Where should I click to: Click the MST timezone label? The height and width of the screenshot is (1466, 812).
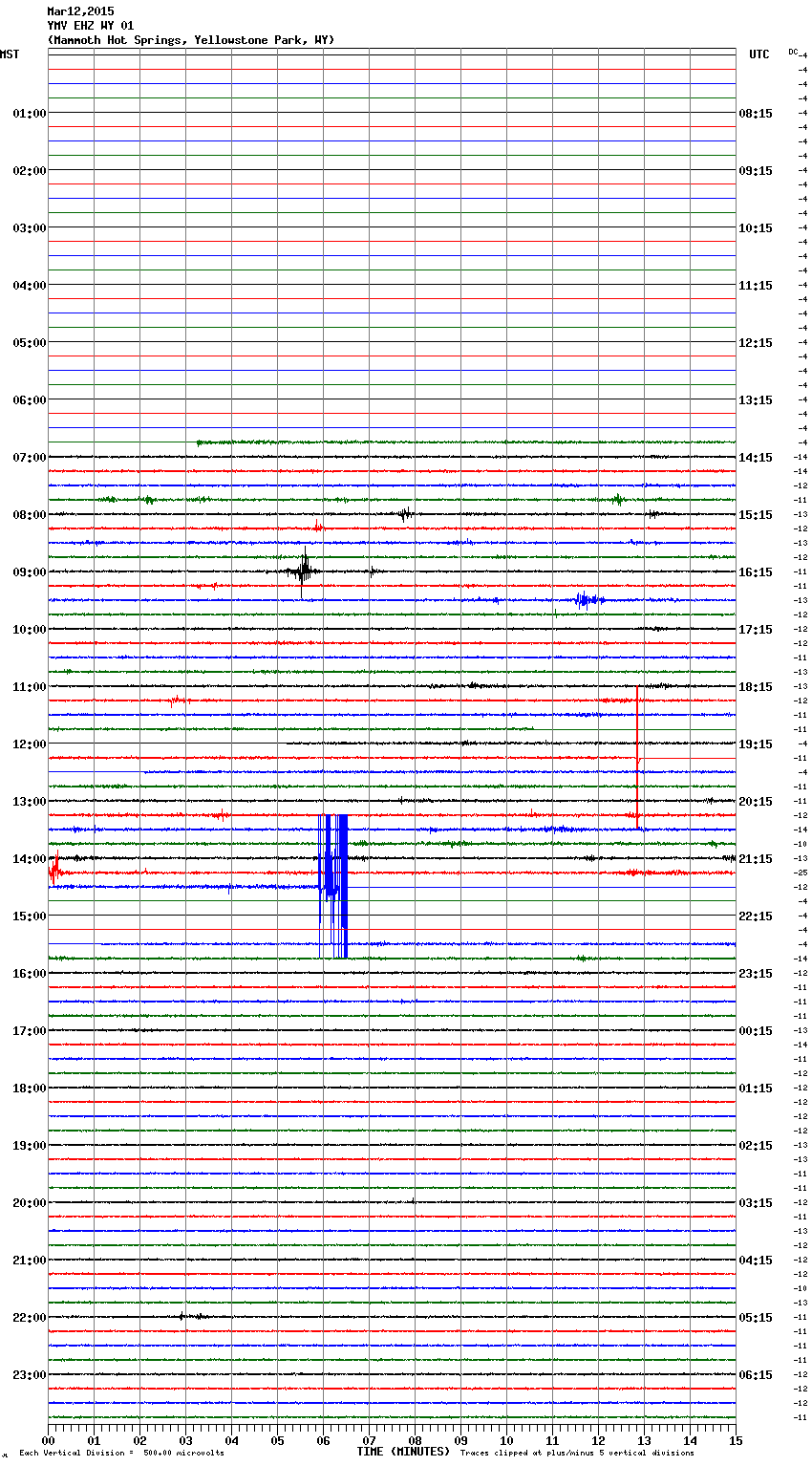click(10, 54)
